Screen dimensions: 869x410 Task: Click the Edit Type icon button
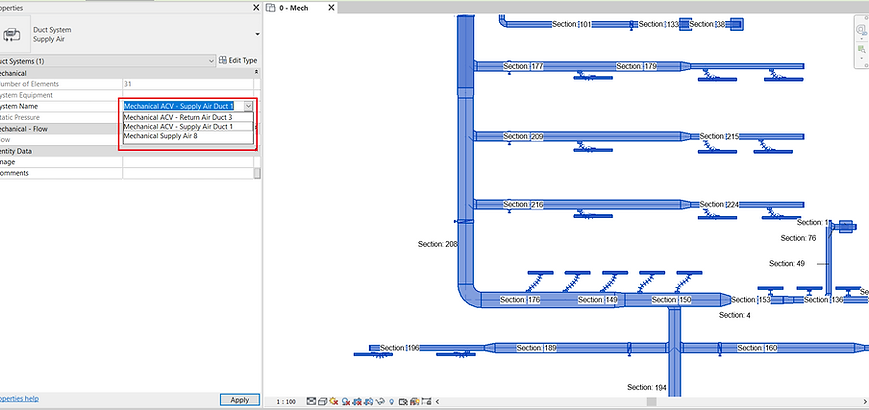pyautogui.click(x=238, y=60)
